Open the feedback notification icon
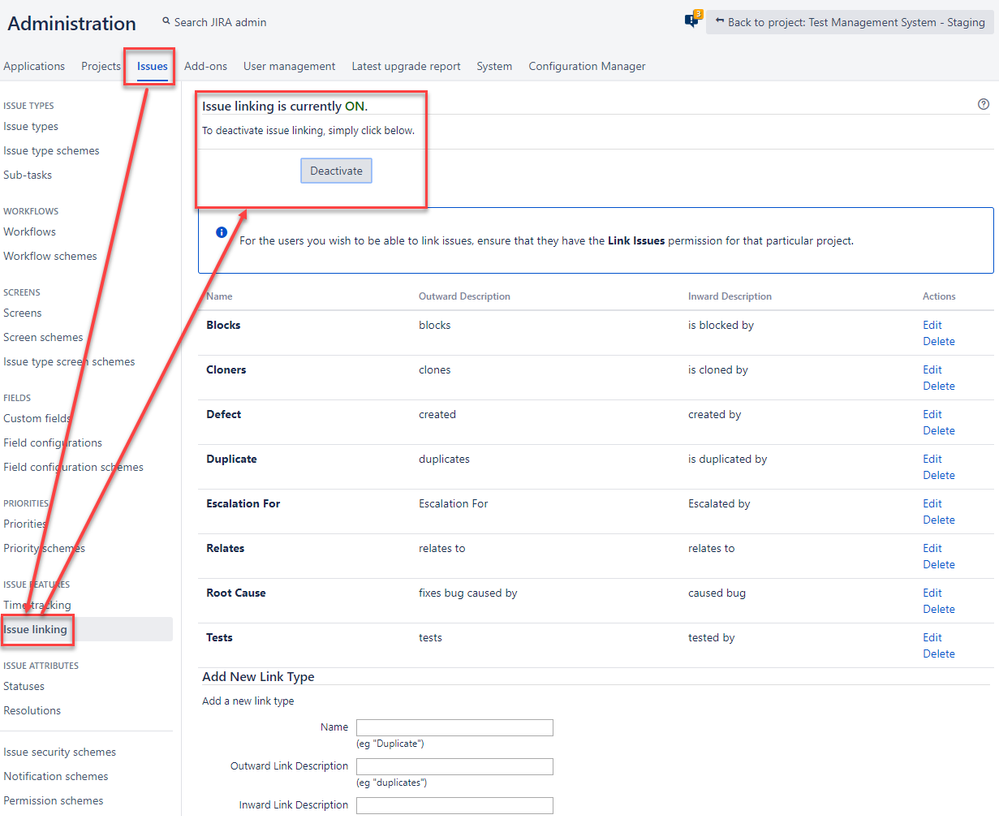Image resolution: width=999 pixels, height=816 pixels. tap(693, 19)
